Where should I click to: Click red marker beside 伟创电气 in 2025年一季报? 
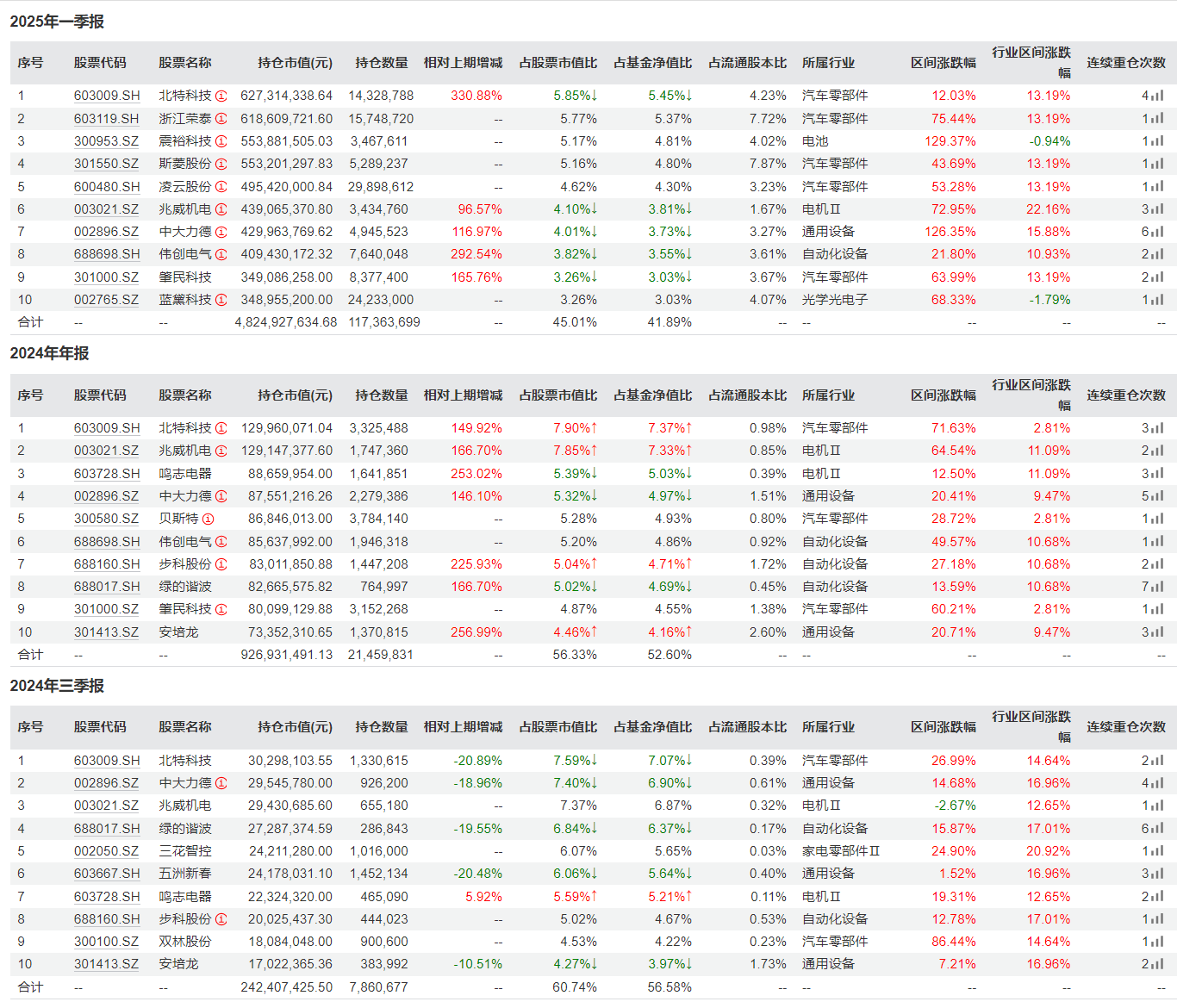tap(221, 254)
